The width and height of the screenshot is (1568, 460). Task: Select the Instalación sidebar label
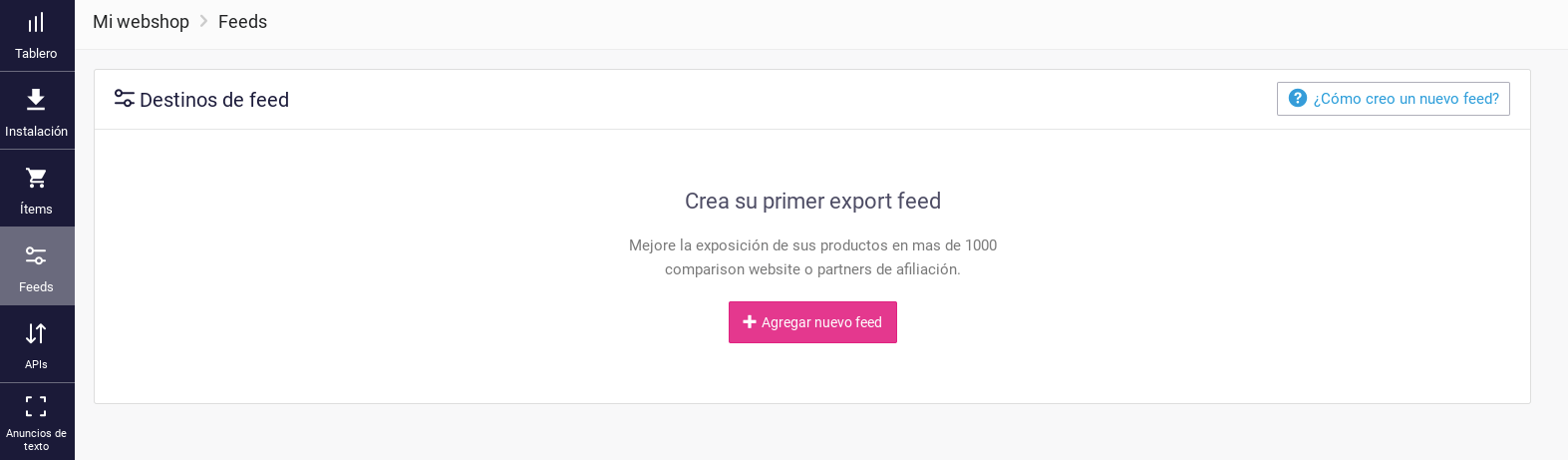point(37,132)
